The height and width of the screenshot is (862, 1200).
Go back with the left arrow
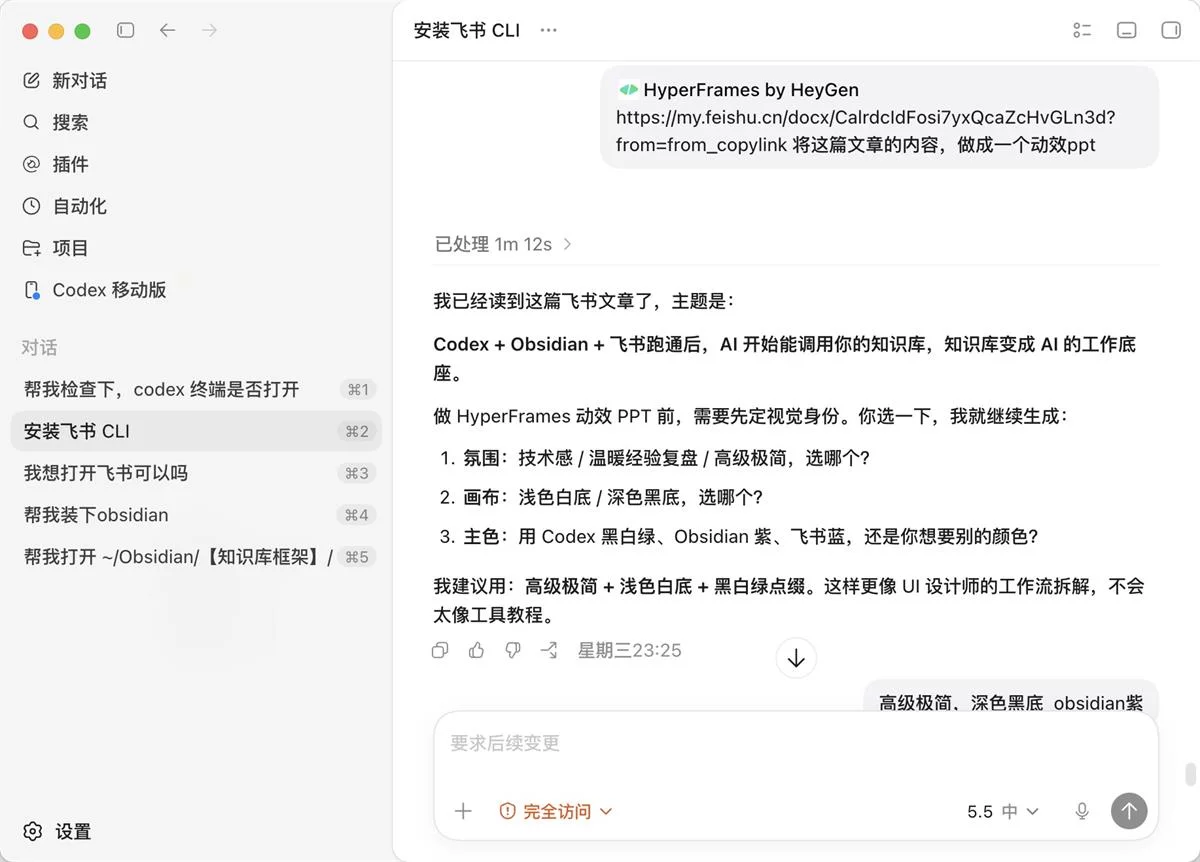coord(167,31)
